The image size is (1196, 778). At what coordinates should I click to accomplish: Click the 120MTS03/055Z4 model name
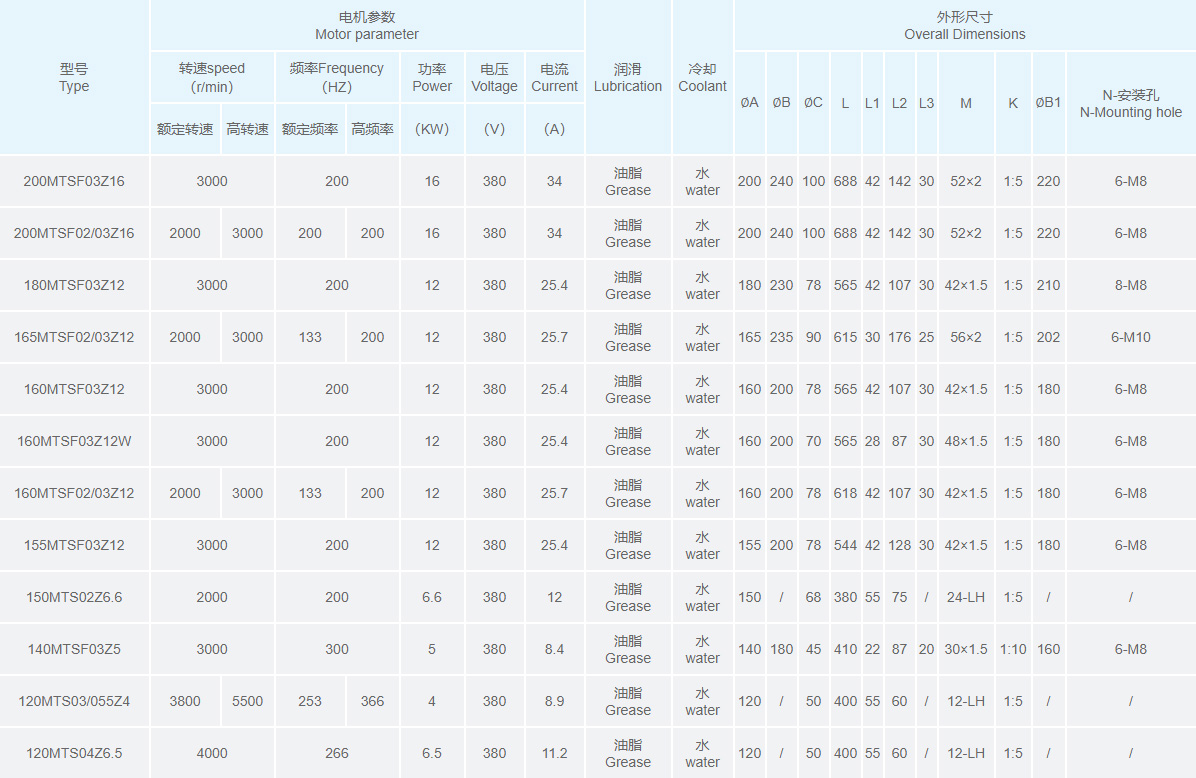[x=74, y=701]
